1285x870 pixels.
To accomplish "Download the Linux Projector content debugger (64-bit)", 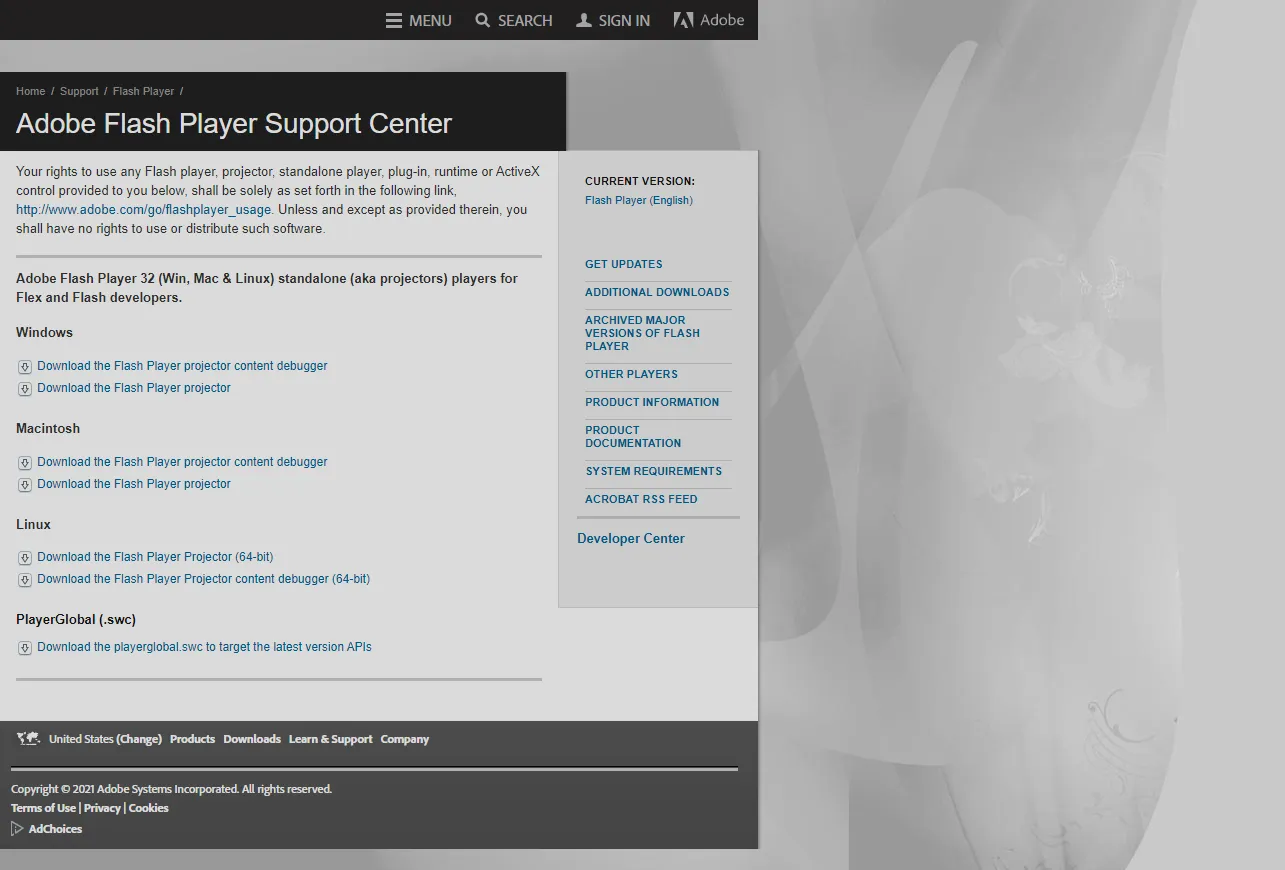I will coord(204,579).
